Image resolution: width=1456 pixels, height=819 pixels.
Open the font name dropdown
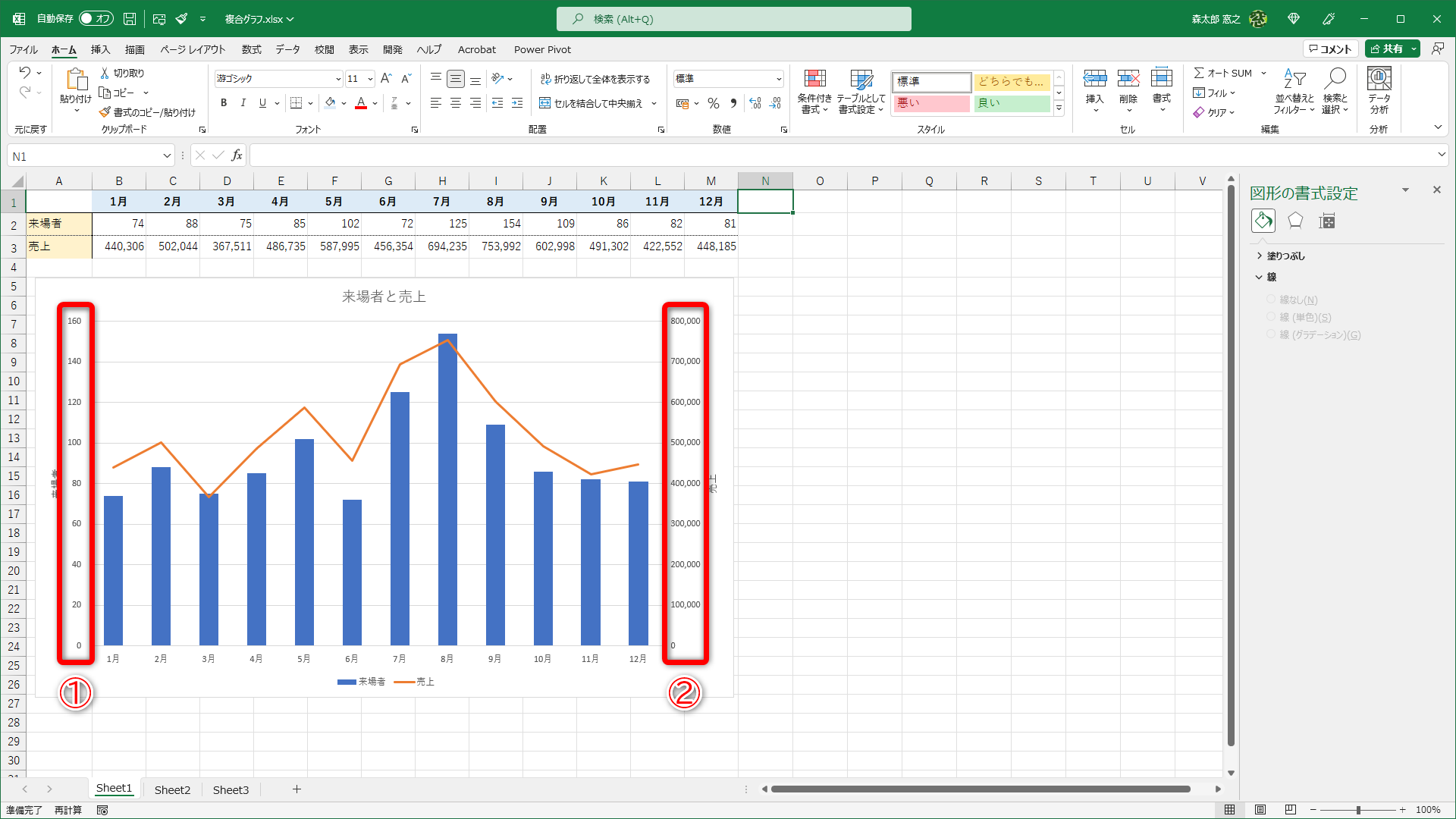pyautogui.click(x=338, y=79)
